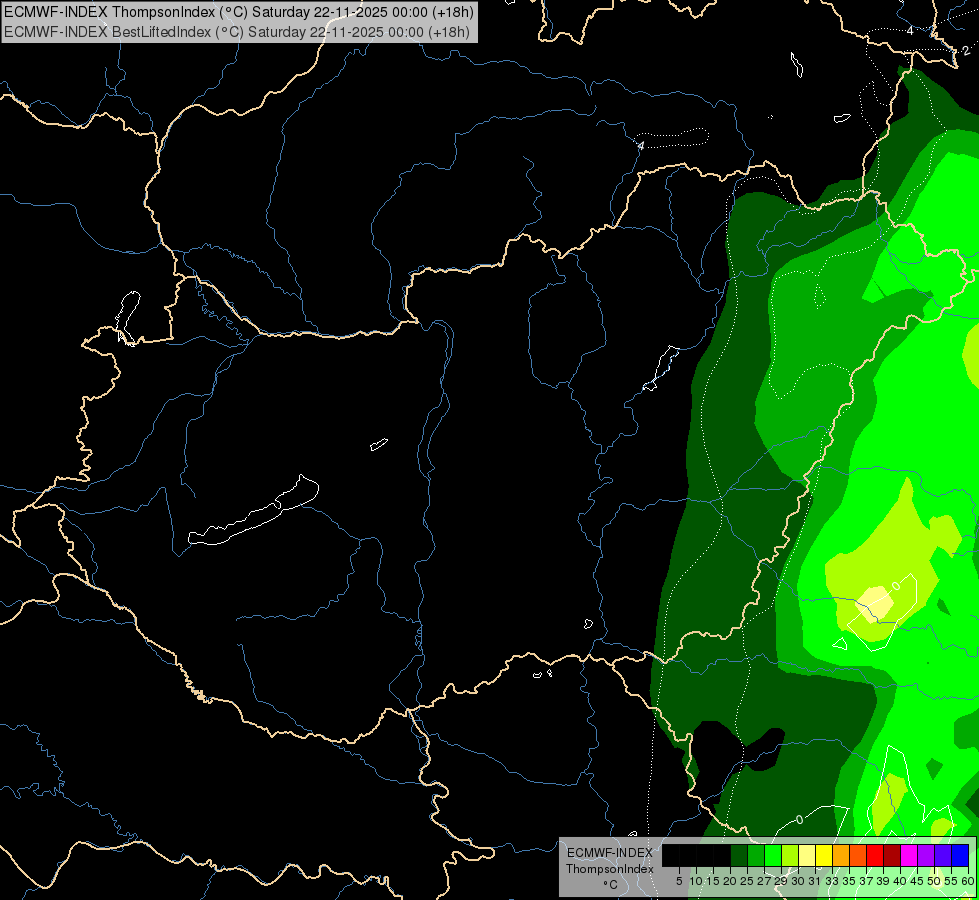Click the legend tick value 20
The image size is (979, 900).
[730, 881]
